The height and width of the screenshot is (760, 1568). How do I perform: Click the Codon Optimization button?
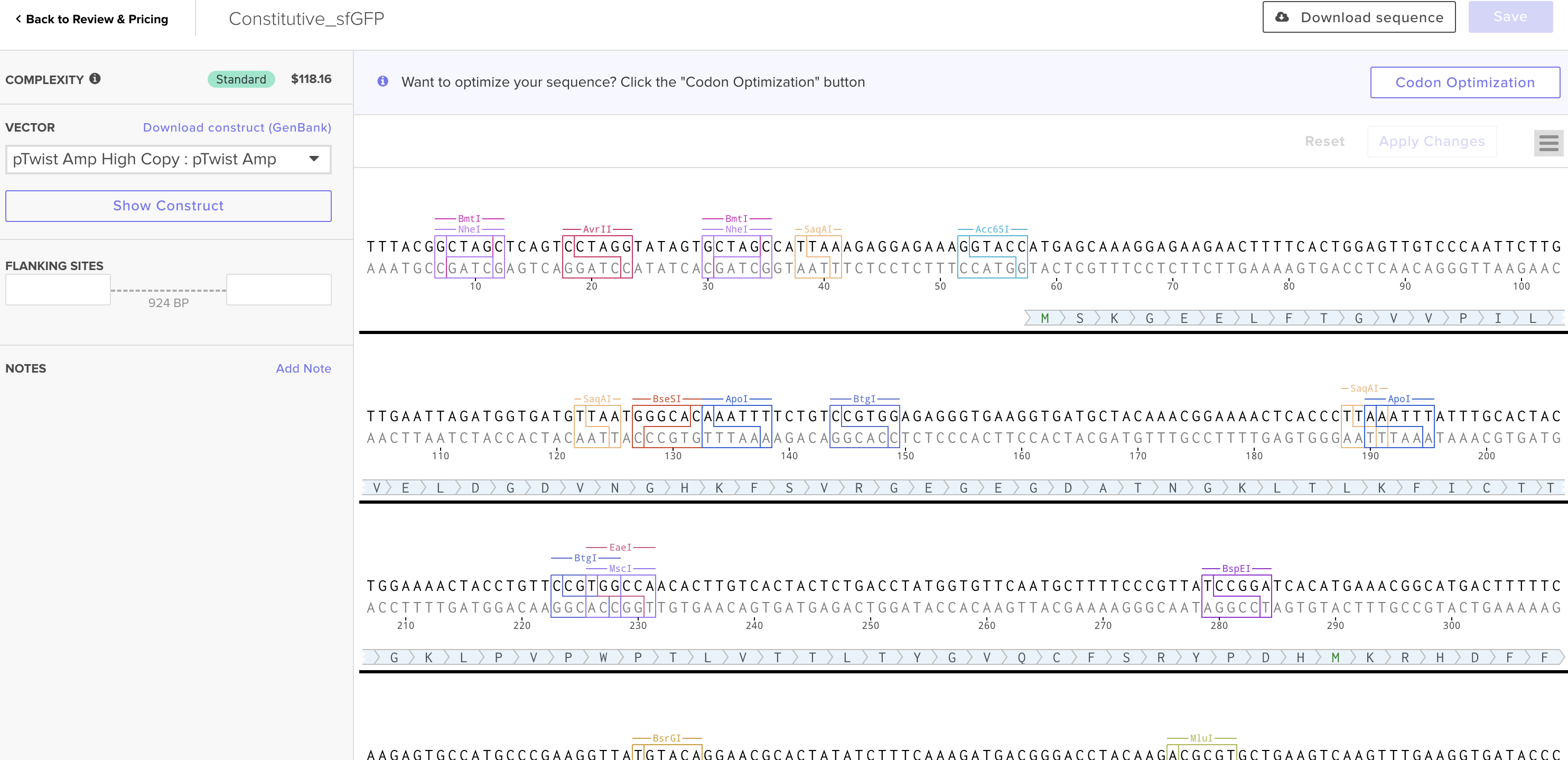1464,82
